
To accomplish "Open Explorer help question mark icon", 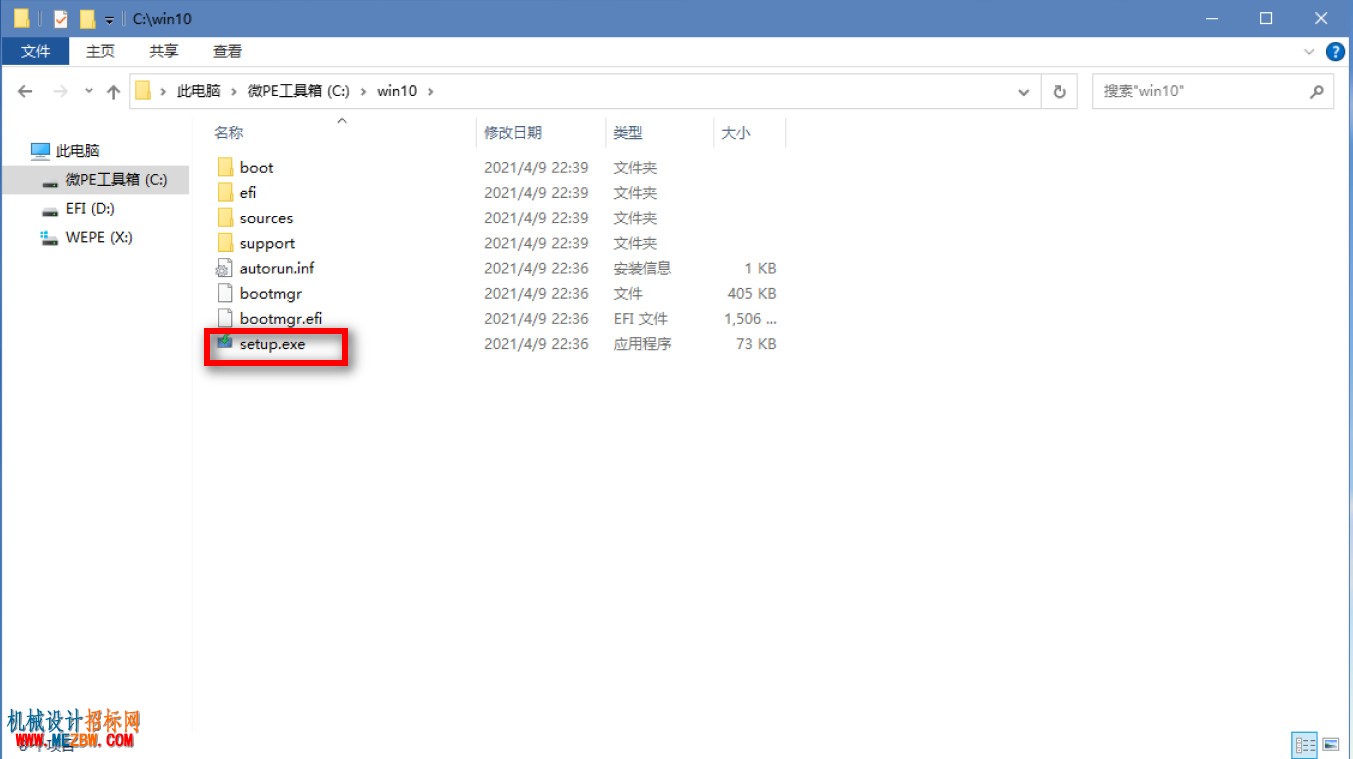I will [1334, 51].
